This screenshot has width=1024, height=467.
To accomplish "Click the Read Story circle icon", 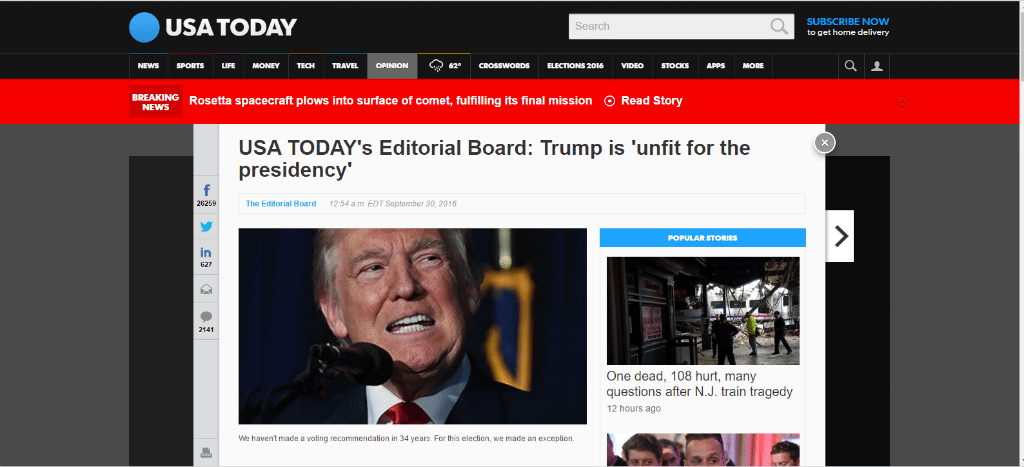I will tap(609, 101).
